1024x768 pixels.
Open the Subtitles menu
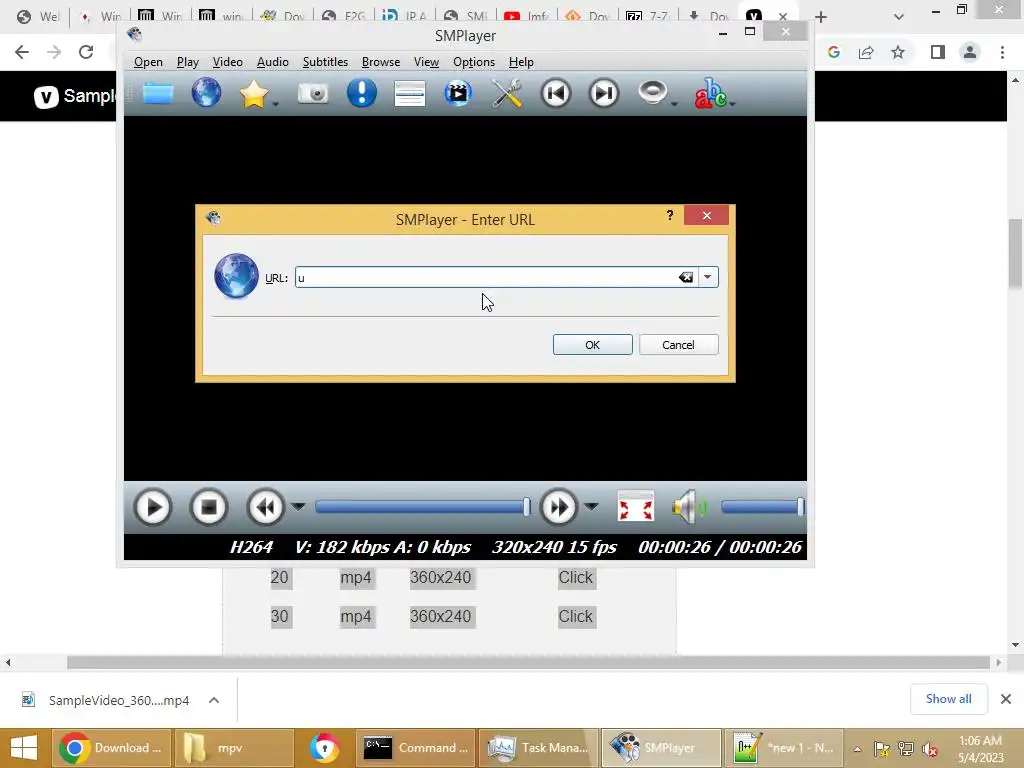coord(325,62)
